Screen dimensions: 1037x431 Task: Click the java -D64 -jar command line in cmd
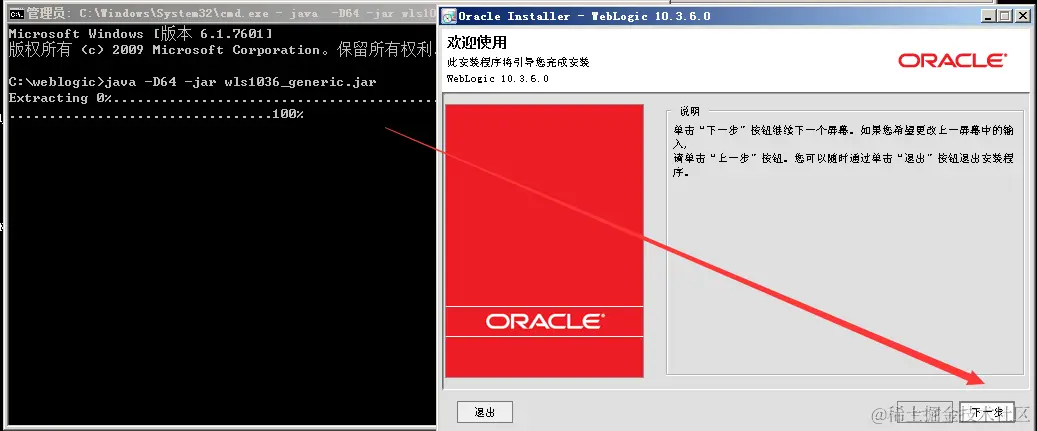(x=192, y=82)
